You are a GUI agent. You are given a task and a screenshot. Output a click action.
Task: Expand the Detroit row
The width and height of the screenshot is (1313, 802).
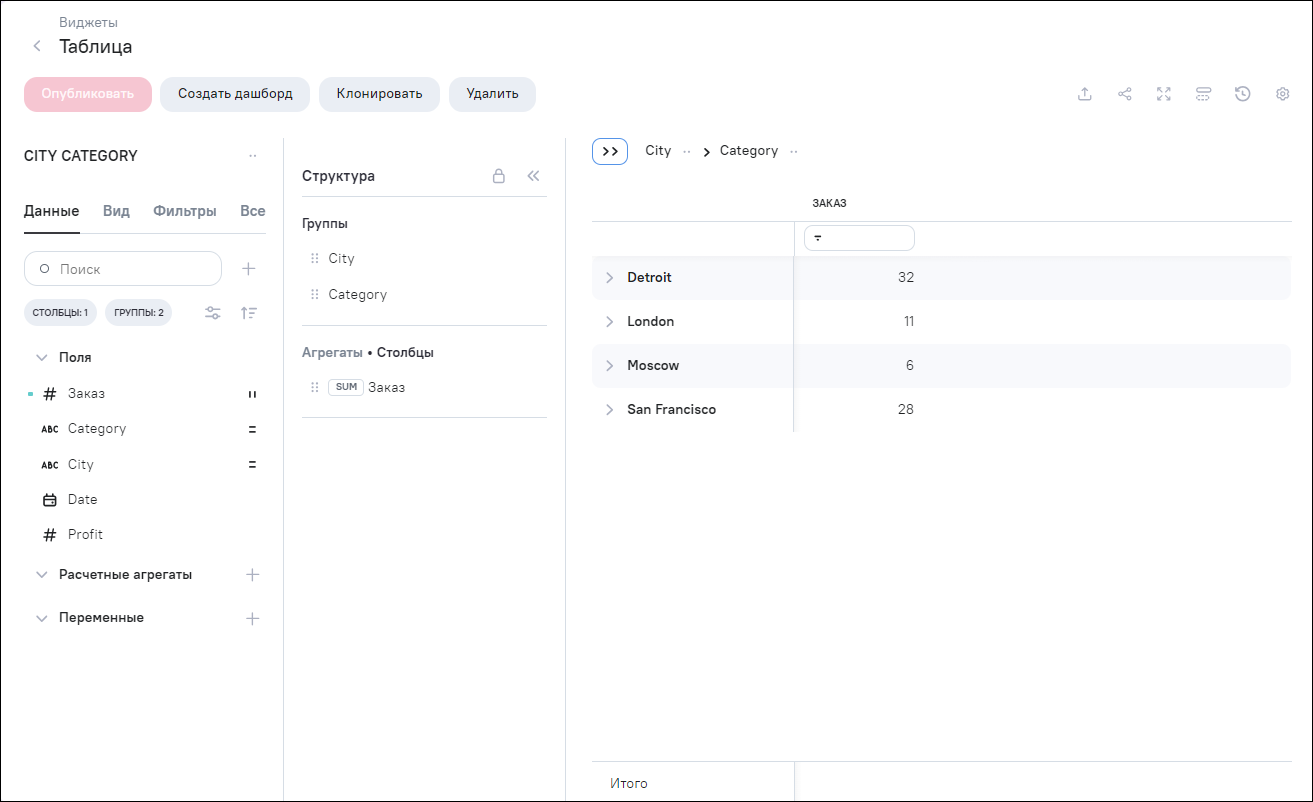(x=609, y=278)
